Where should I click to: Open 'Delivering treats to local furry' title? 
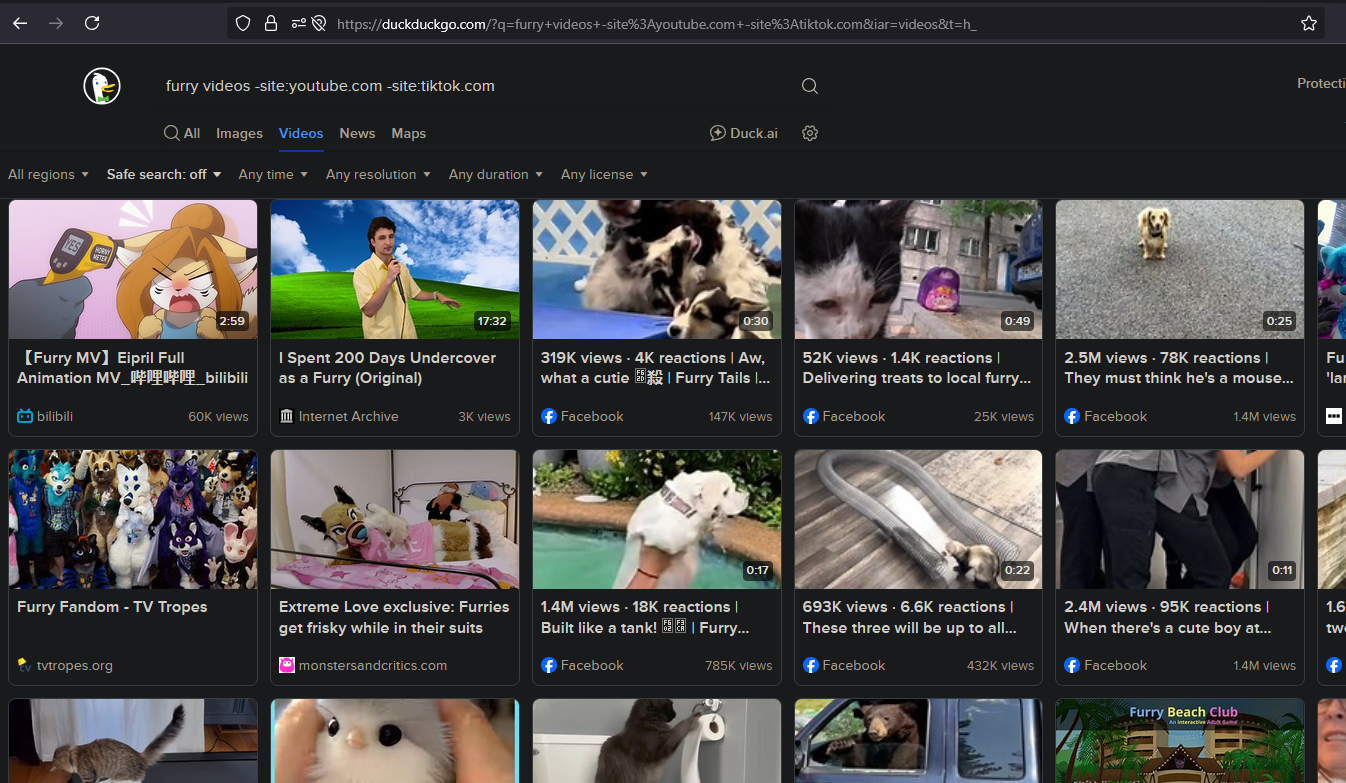pyautogui.click(x=917, y=368)
